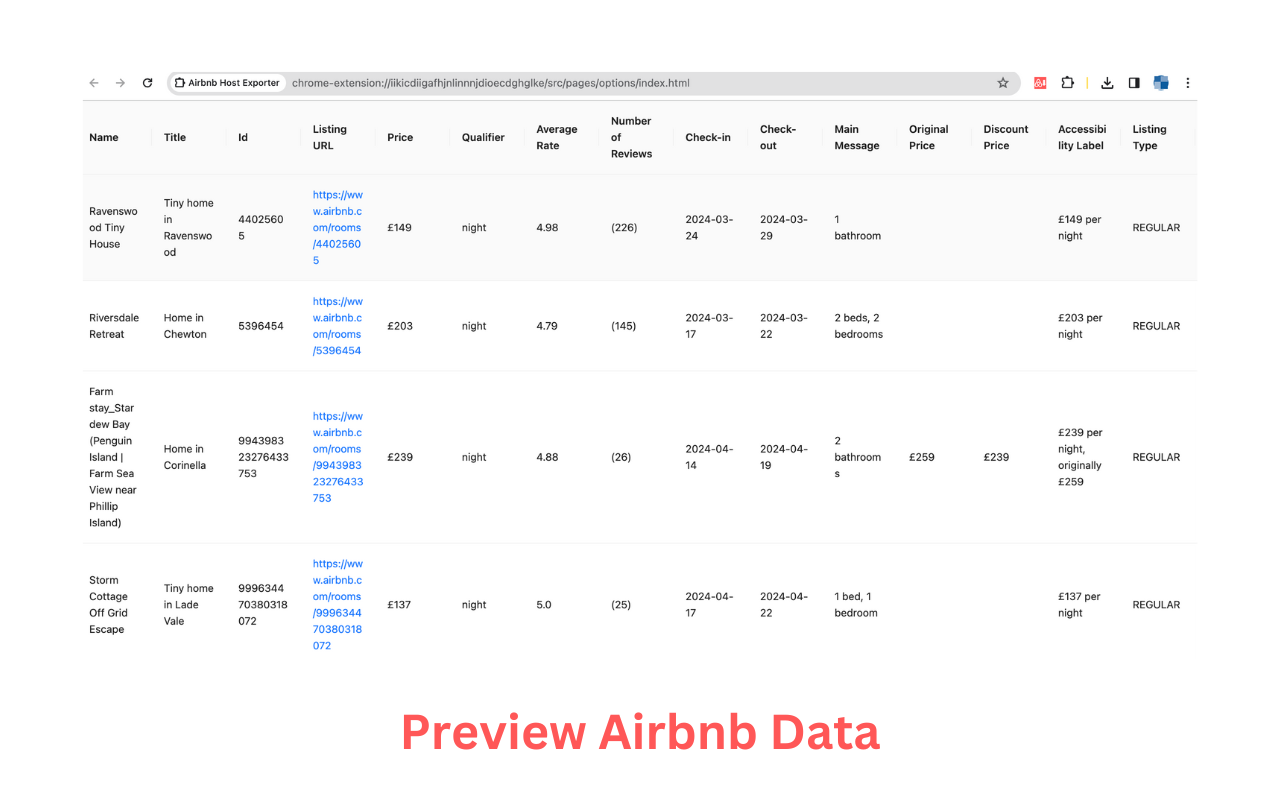Click the browser forward arrow
Screen dimensions: 1280x800
(120, 83)
